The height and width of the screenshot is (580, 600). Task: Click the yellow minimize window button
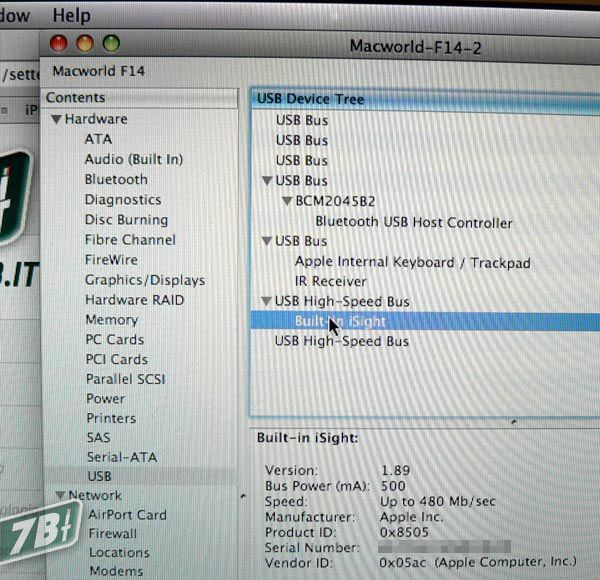[x=85, y=43]
